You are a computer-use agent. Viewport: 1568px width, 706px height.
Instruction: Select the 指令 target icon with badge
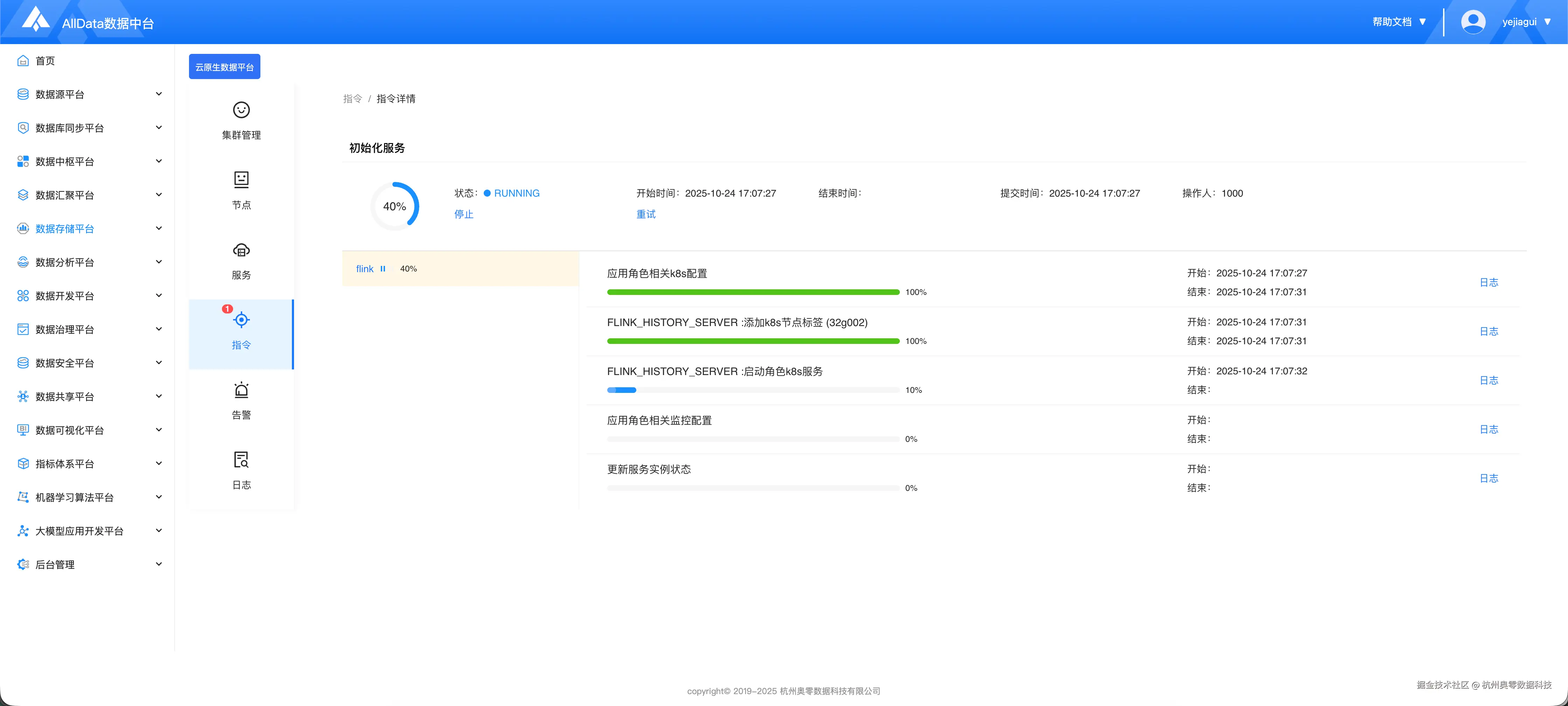tap(241, 319)
